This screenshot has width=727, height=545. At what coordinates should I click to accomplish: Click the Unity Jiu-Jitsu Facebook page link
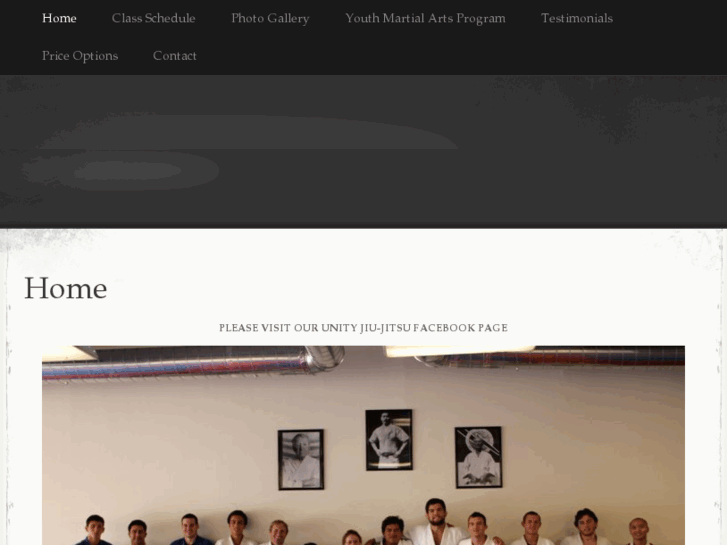click(x=364, y=328)
